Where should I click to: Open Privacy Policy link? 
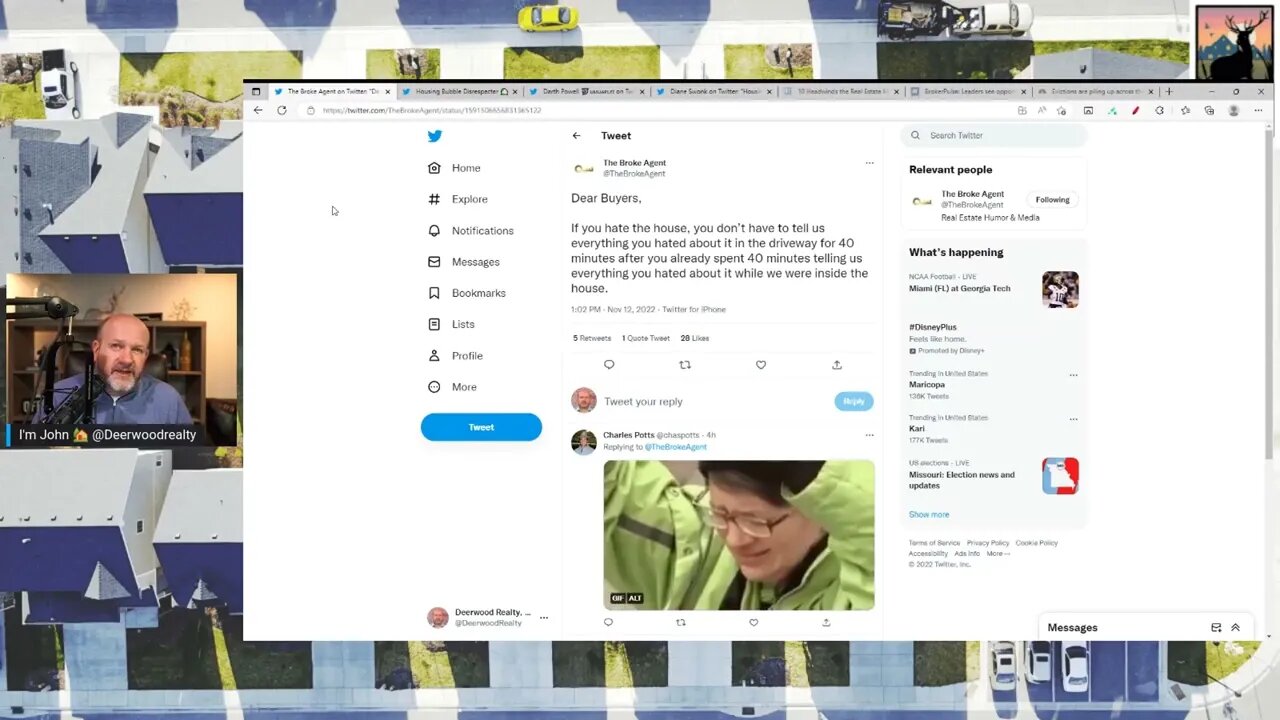988,543
